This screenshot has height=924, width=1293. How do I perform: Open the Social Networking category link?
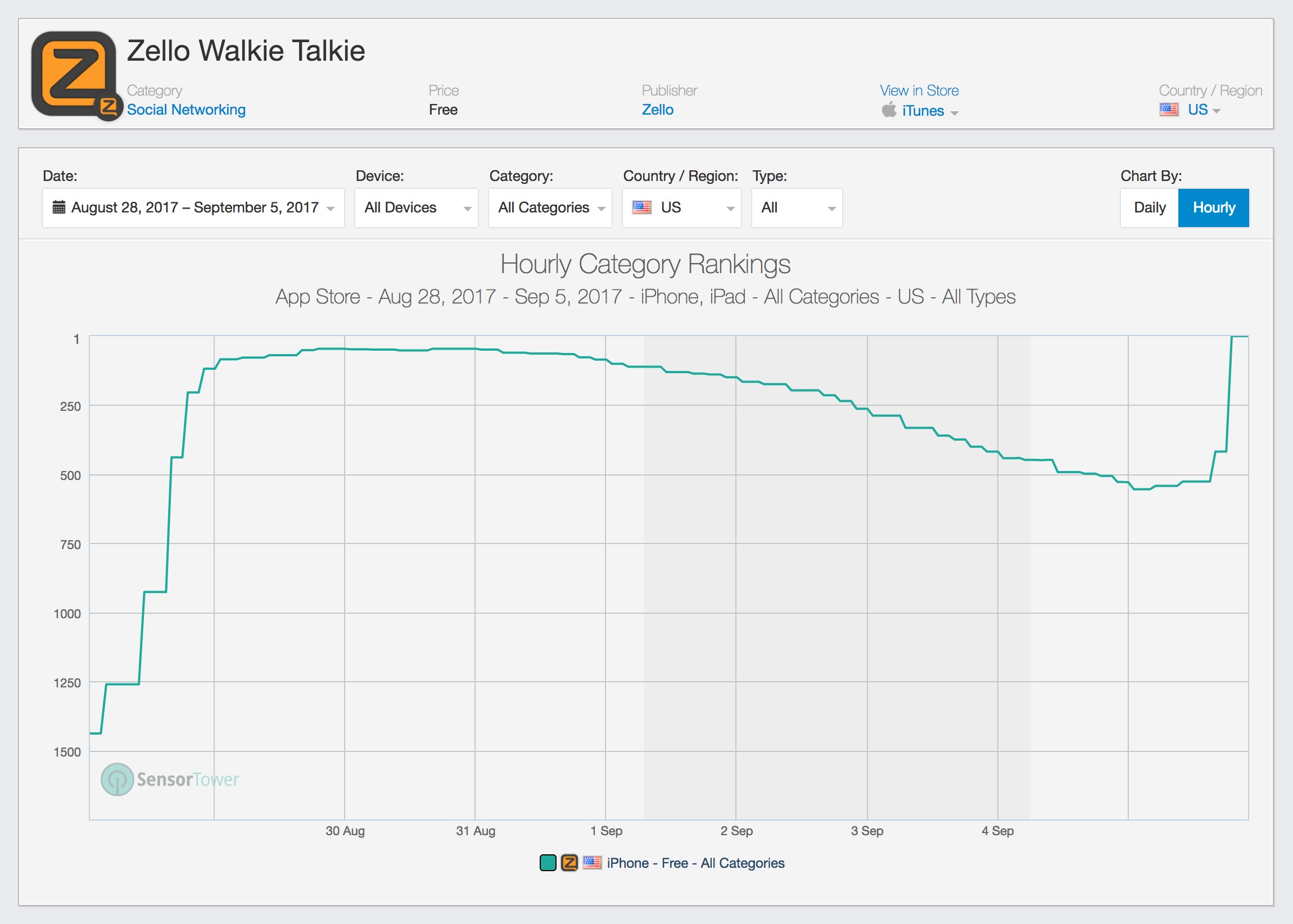[x=186, y=110]
